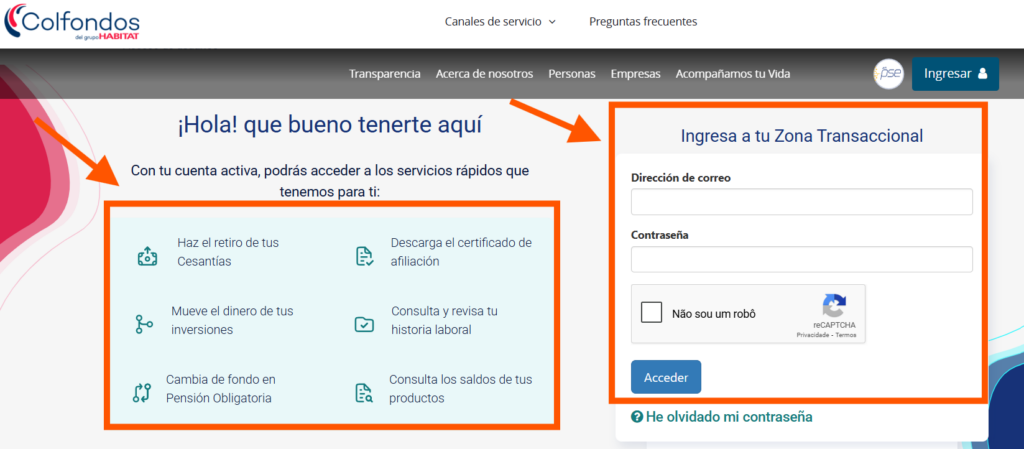
Task: Click the product balances search icon
Action: 364,392
